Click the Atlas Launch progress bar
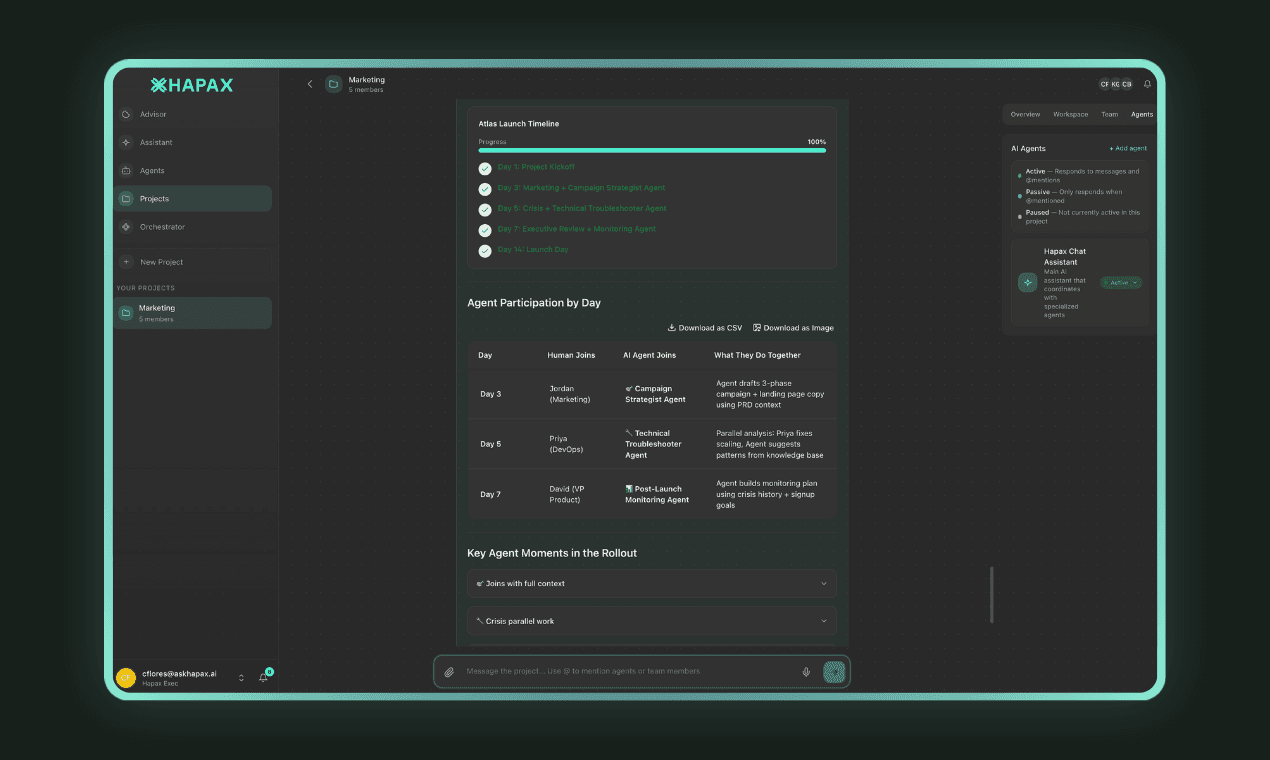This screenshot has height=760, width=1270. (x=651, y=150)
